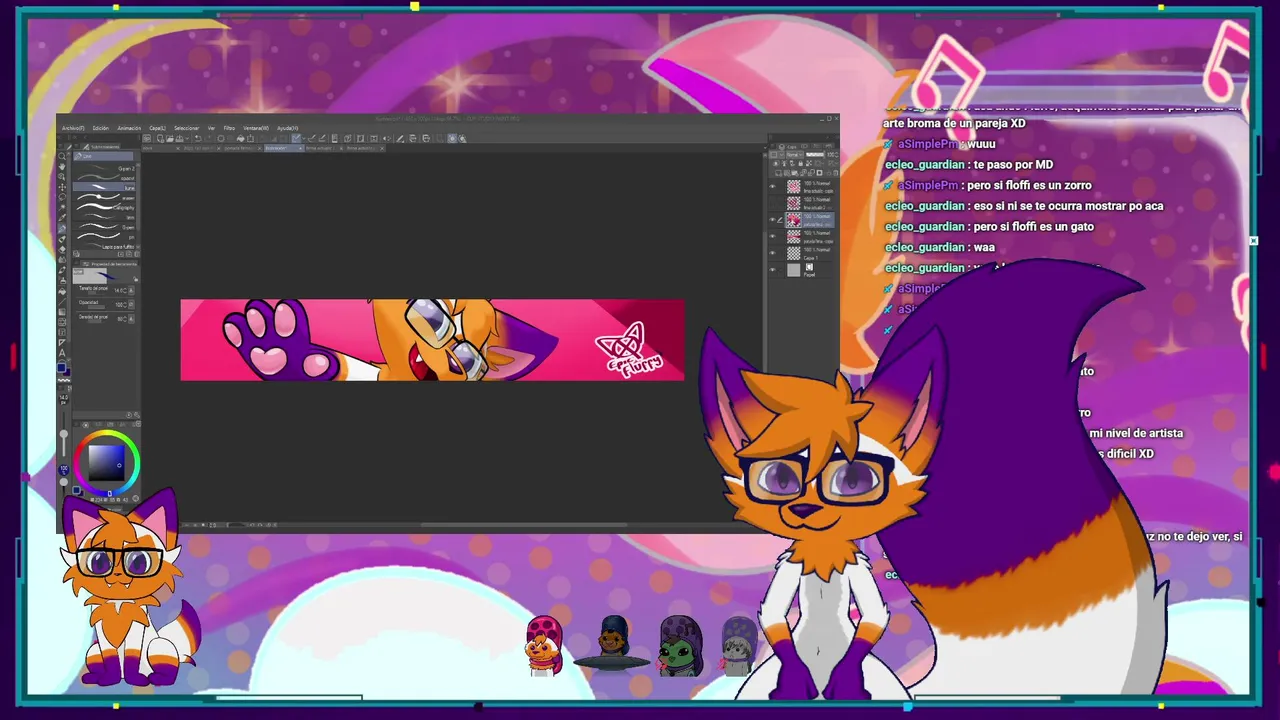This screenshot has height=720, width=1280.
Task: Select the highlighted Pen tool
Action: 62,228
